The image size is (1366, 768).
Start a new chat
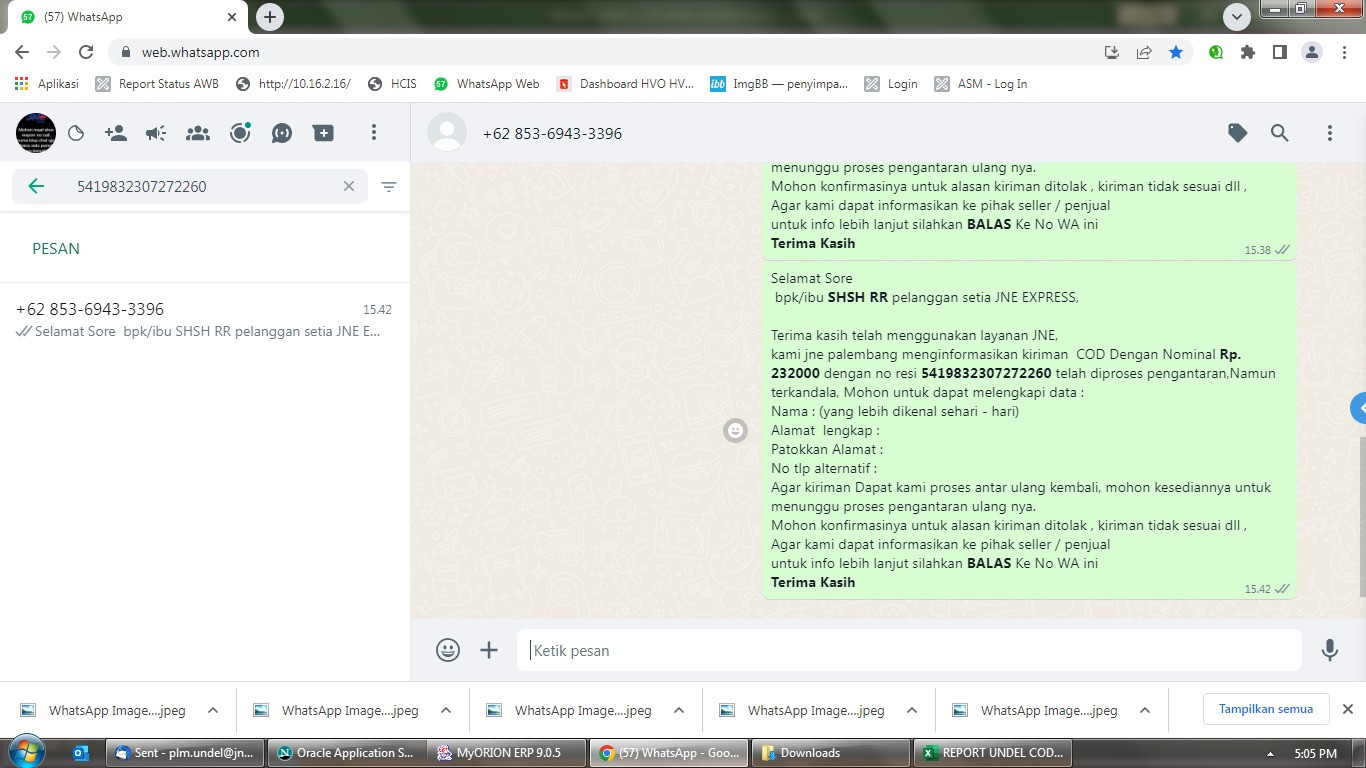[323, 133]
